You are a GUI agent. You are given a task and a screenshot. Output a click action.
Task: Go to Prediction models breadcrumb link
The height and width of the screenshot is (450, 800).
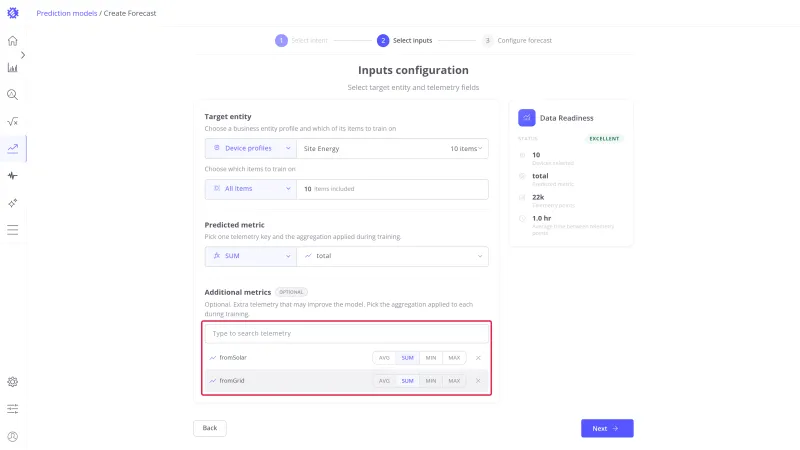click(67, 13)
